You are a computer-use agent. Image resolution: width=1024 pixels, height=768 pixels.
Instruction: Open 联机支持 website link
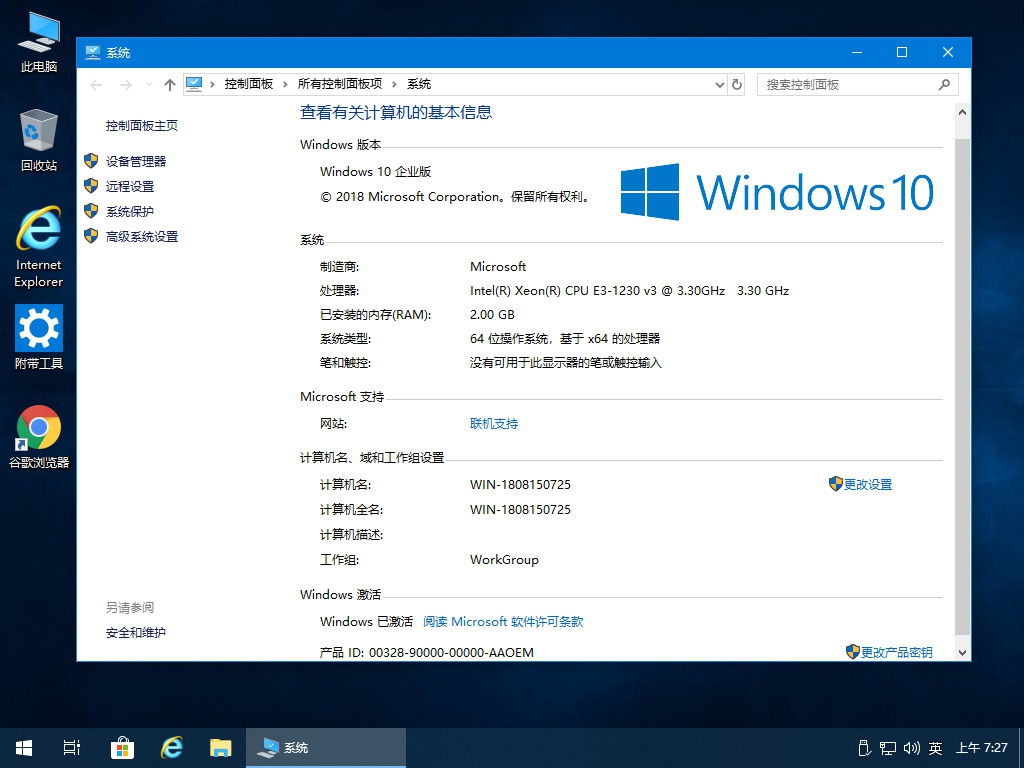(494, 424)
